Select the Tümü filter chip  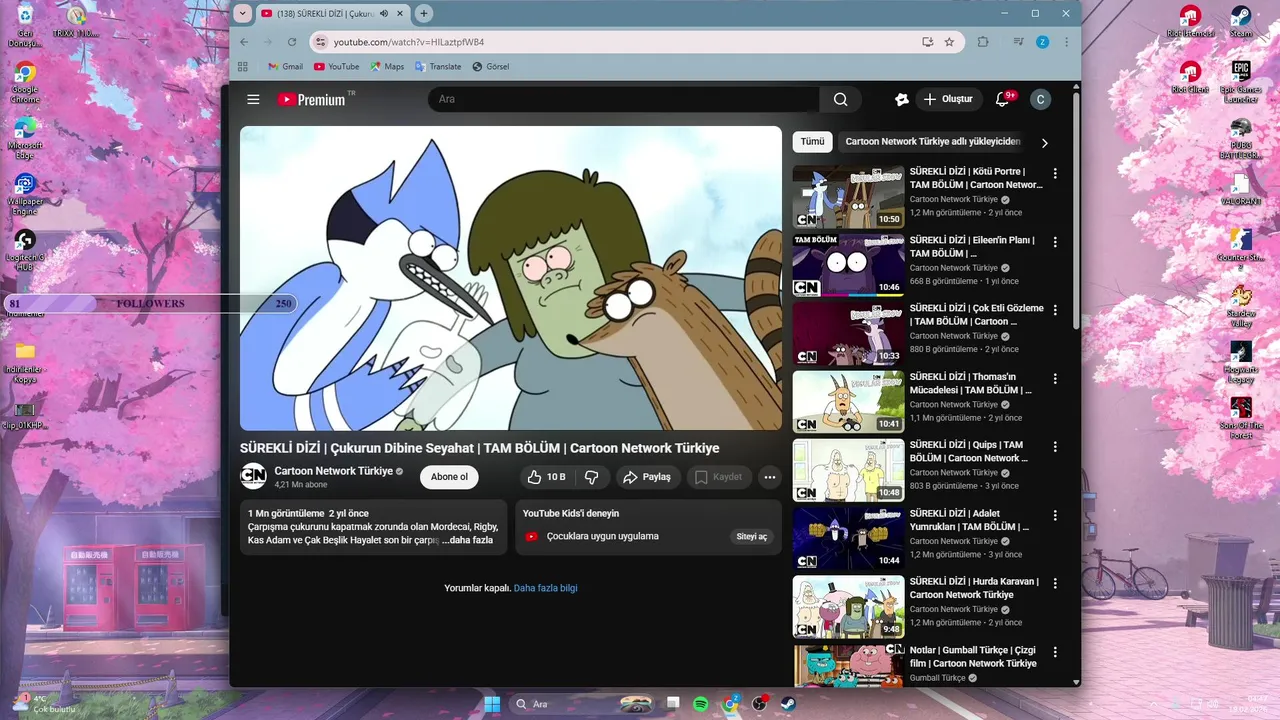tap(812, 142)
